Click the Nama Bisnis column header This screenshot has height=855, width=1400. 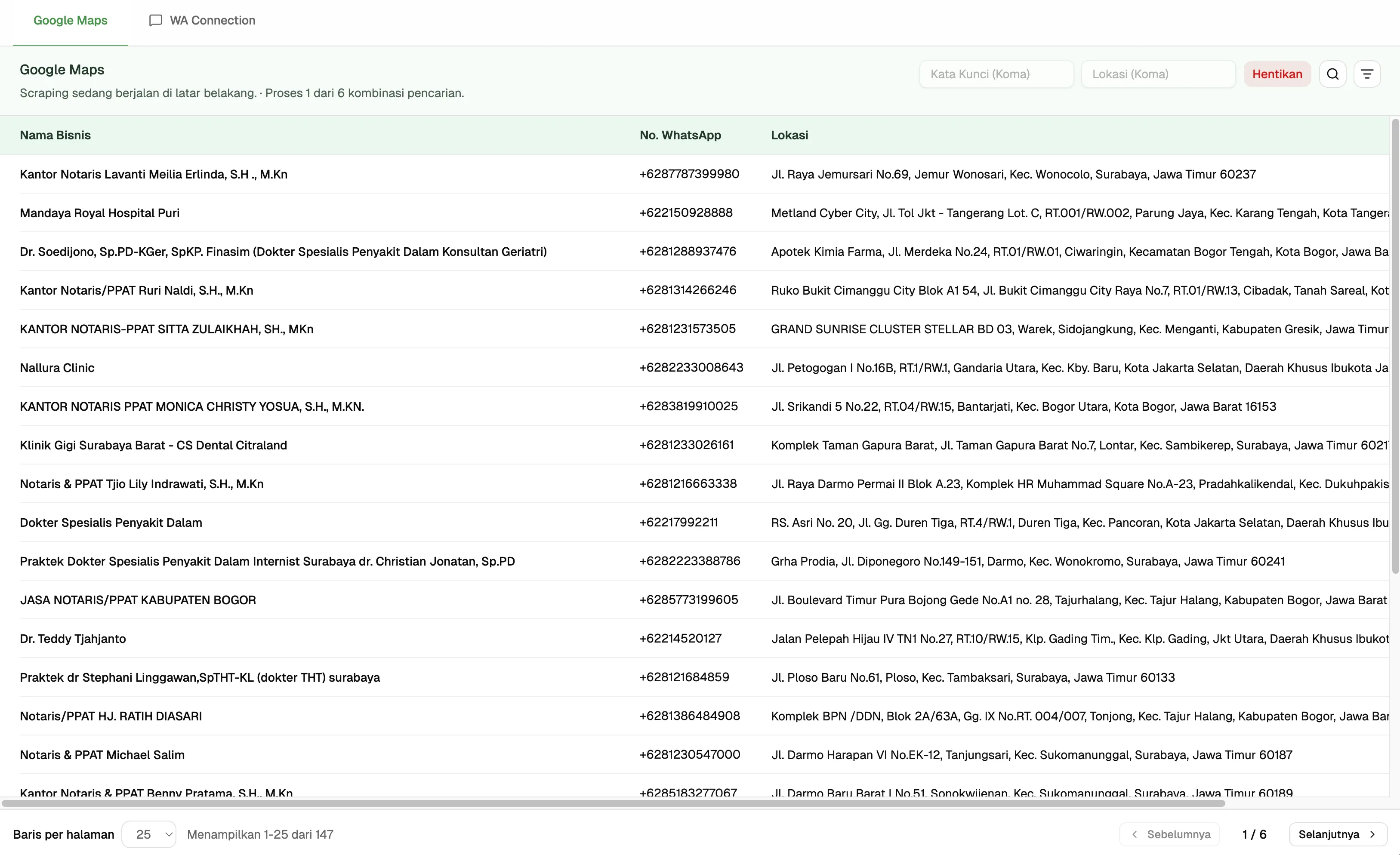coord(55,135)
